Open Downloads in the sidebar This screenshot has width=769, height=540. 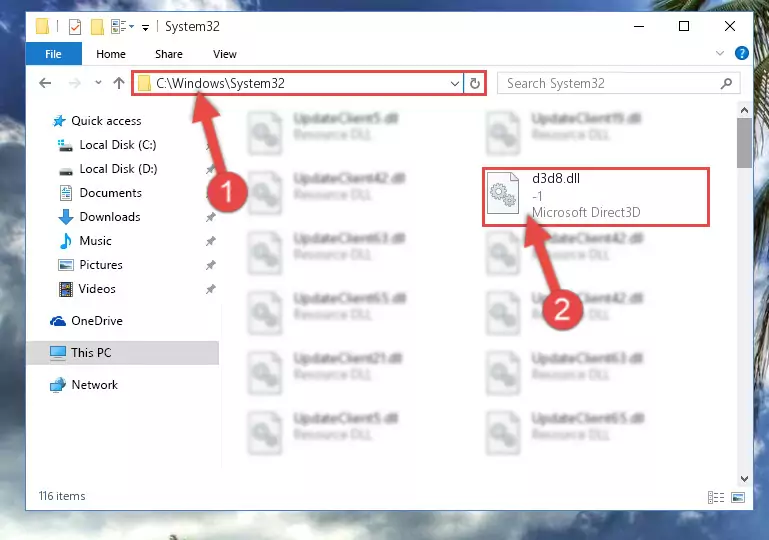click(x=110, y=217)
